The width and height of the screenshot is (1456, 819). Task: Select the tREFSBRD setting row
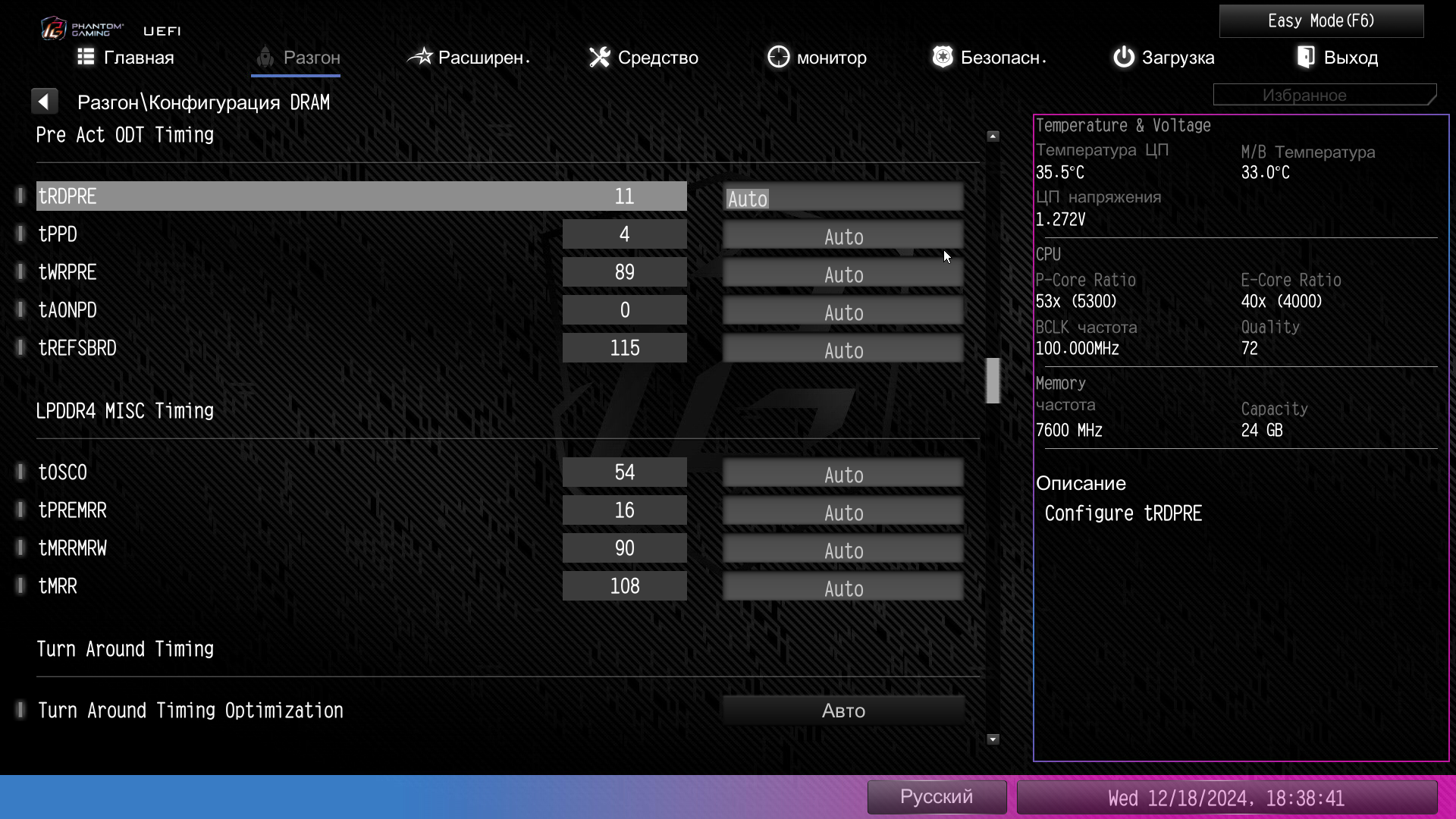point(77,348)
